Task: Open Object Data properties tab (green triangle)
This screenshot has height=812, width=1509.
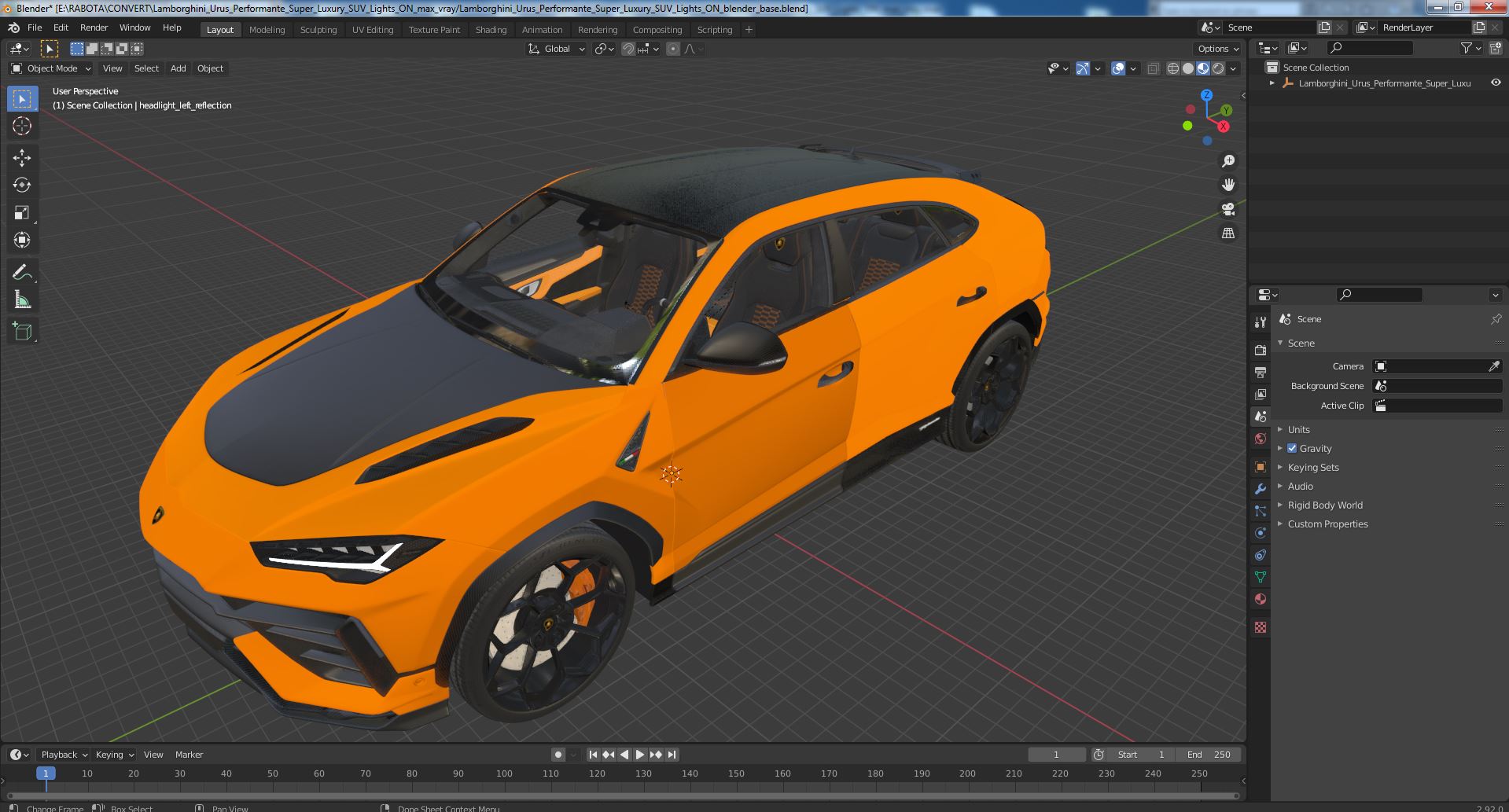Action: click(x=1261, y=577)
